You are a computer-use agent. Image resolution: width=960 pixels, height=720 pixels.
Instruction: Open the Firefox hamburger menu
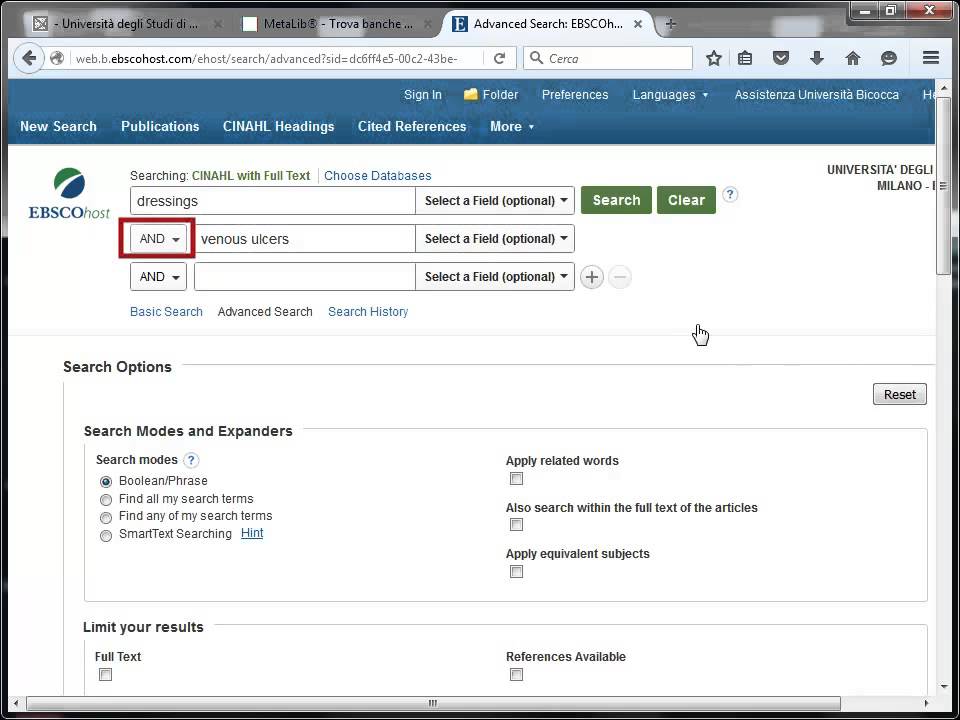pos(930,58)
